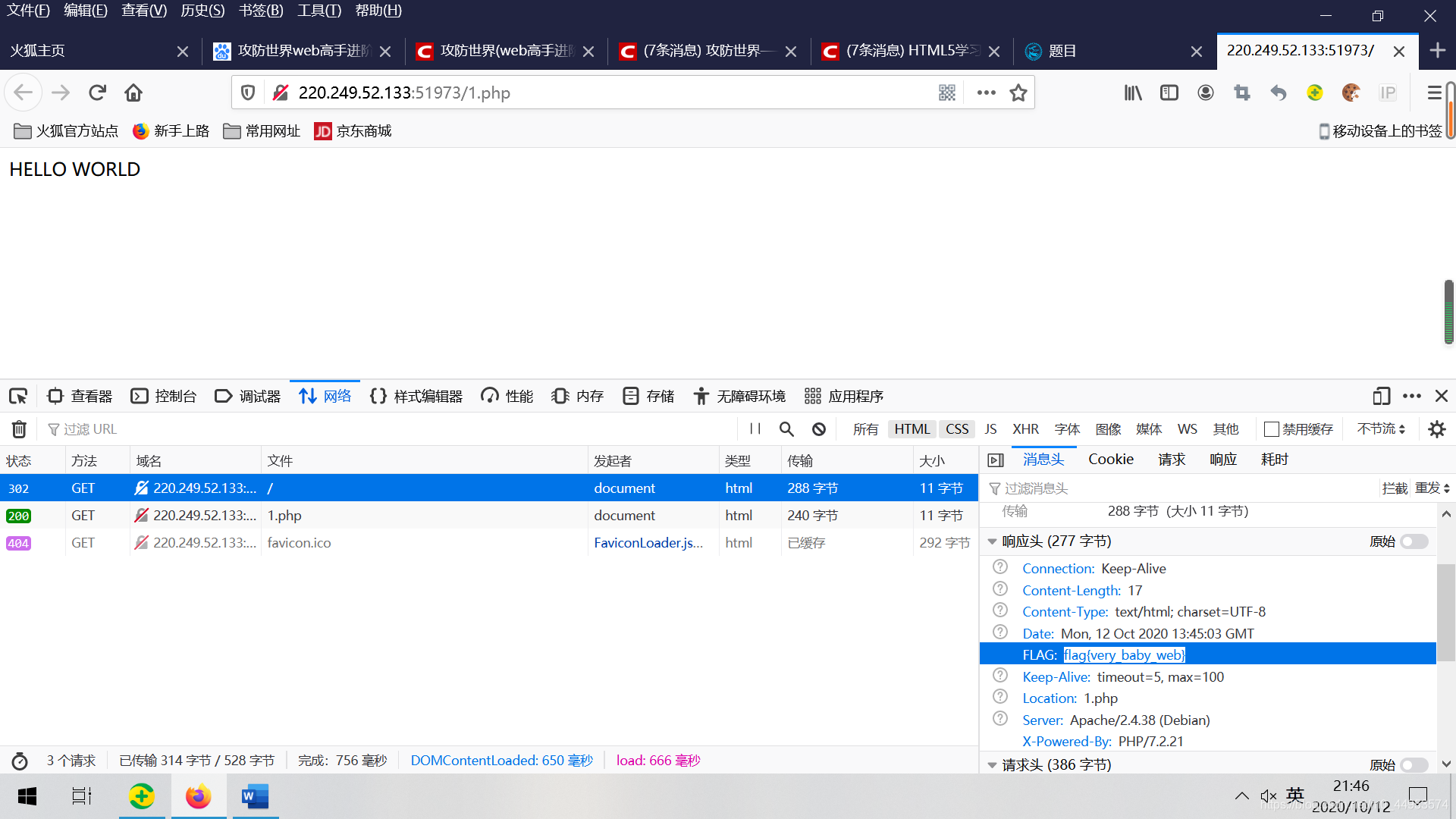Clear network log with the trash icon
Image resolution: width=1456 pixels, height=819 pixels.
(19, 429)
